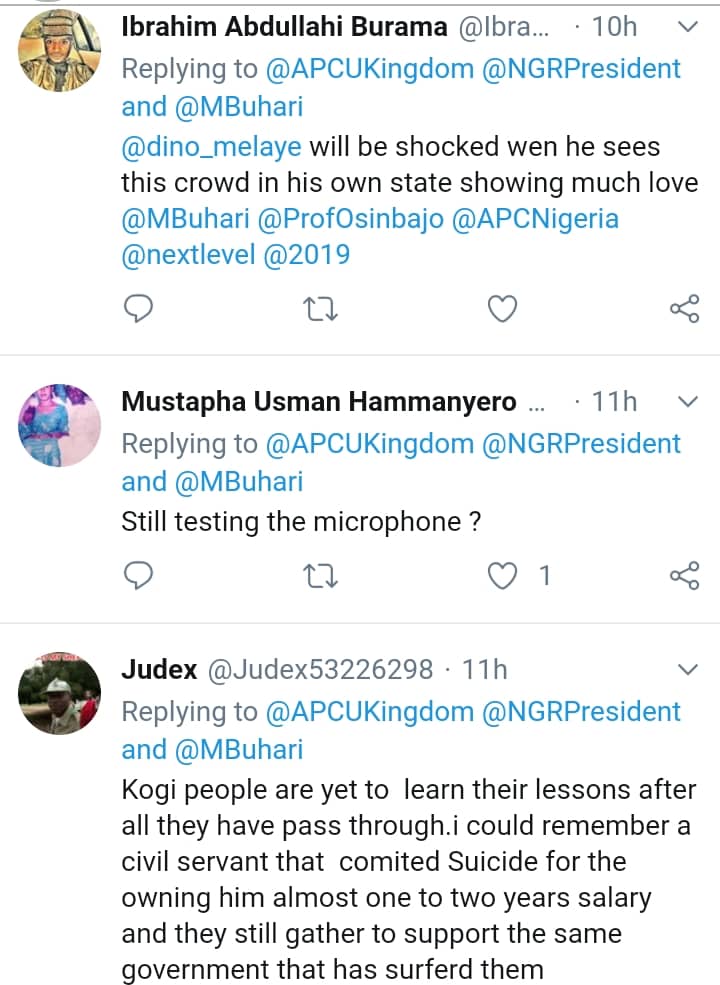Open options chevron on Mustapha's tweet
Viewport: 720px width, 985px height.
[688, 402]
